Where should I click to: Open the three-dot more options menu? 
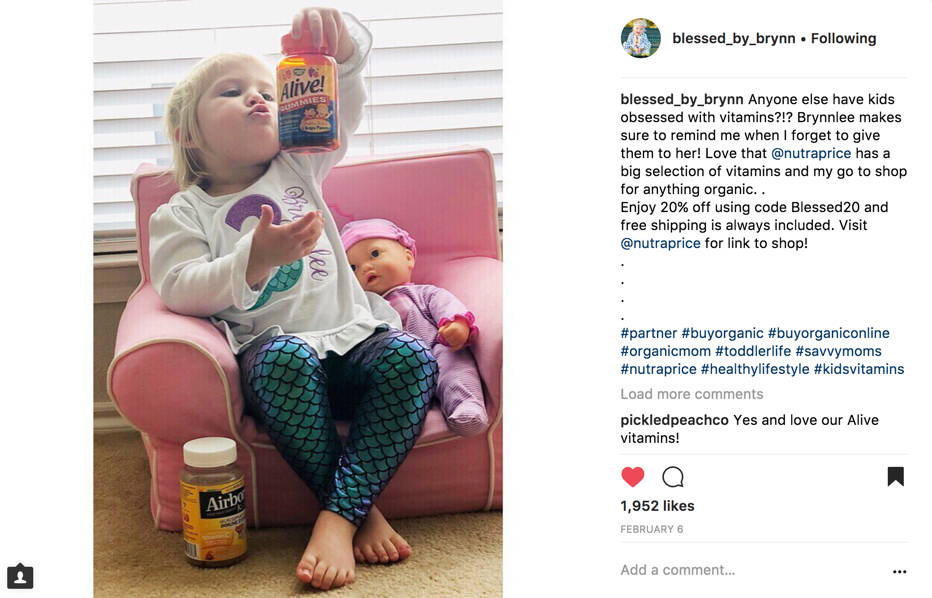point(899,571)
